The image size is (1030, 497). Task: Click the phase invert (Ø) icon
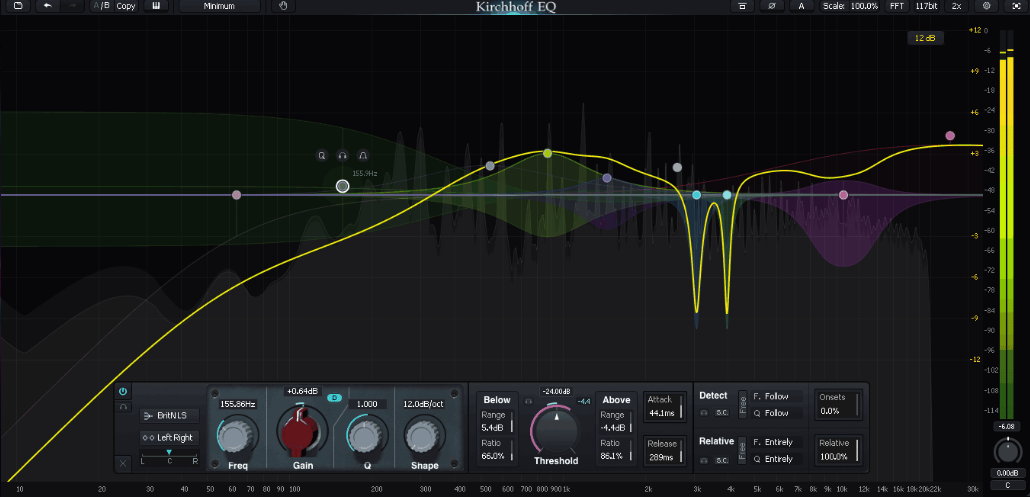771,6
